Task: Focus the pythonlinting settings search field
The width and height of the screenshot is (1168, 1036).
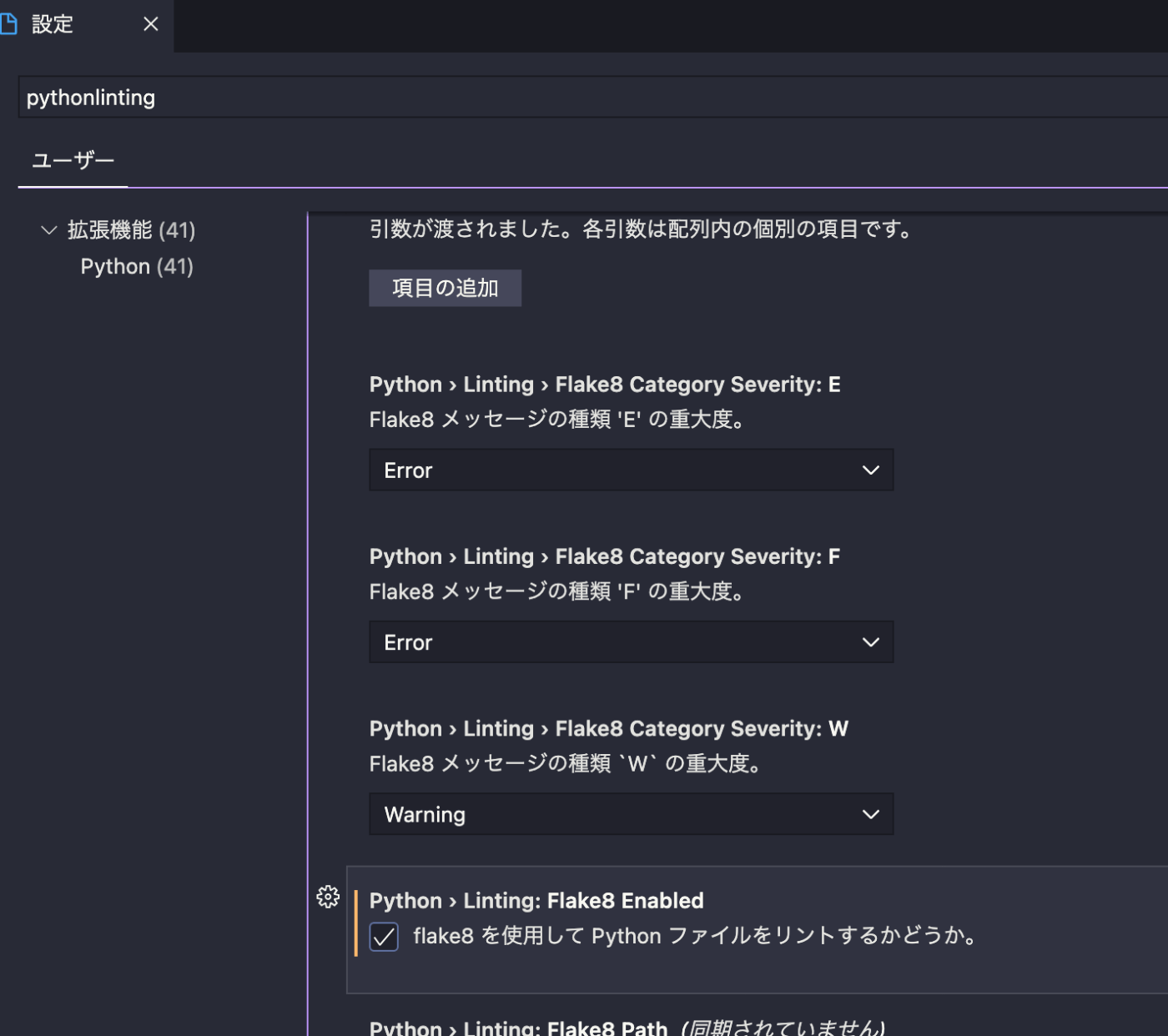Action: (x=593, y=98)
